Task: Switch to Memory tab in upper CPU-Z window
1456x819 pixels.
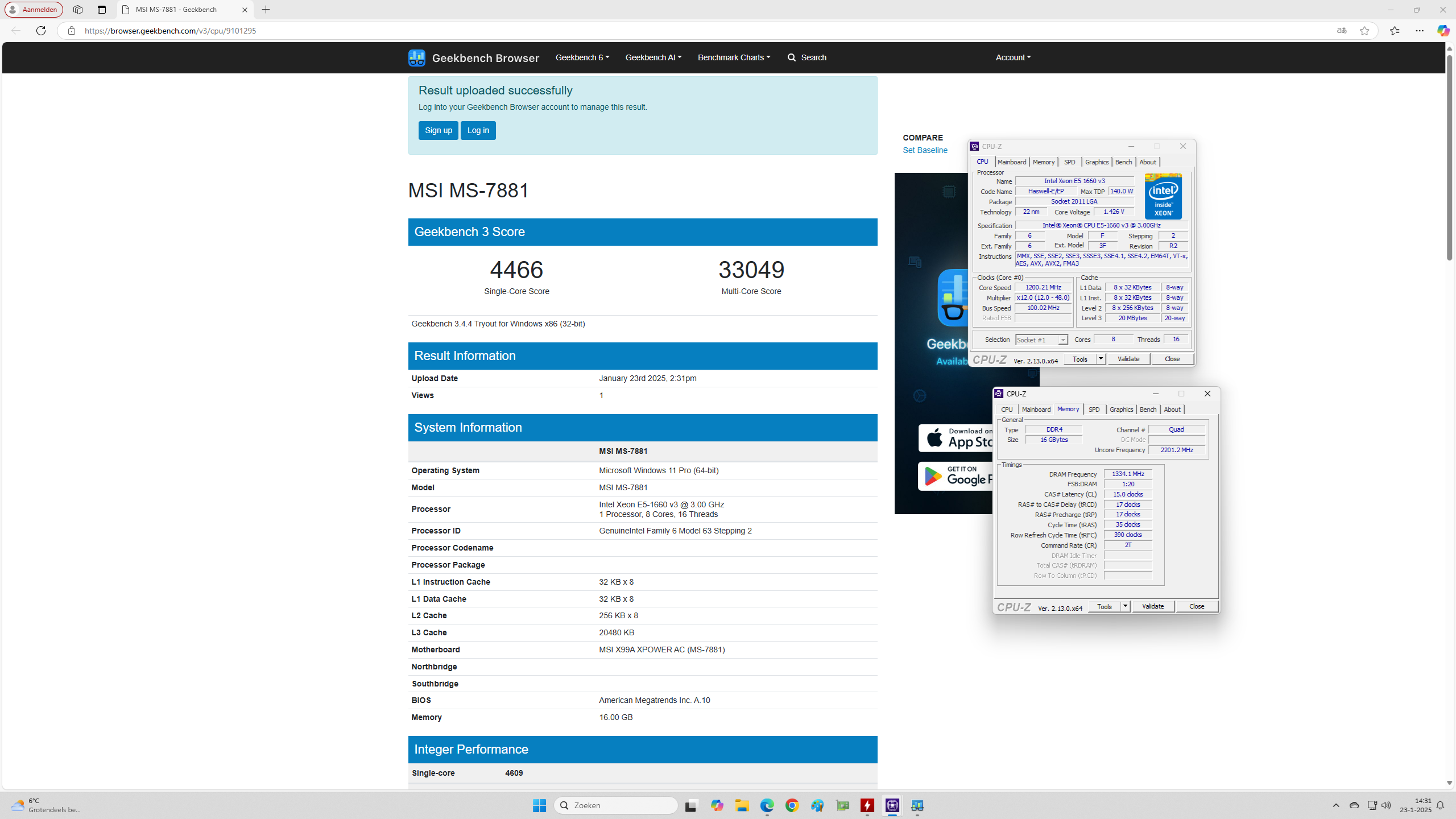Action: (x=1043, y=162)
